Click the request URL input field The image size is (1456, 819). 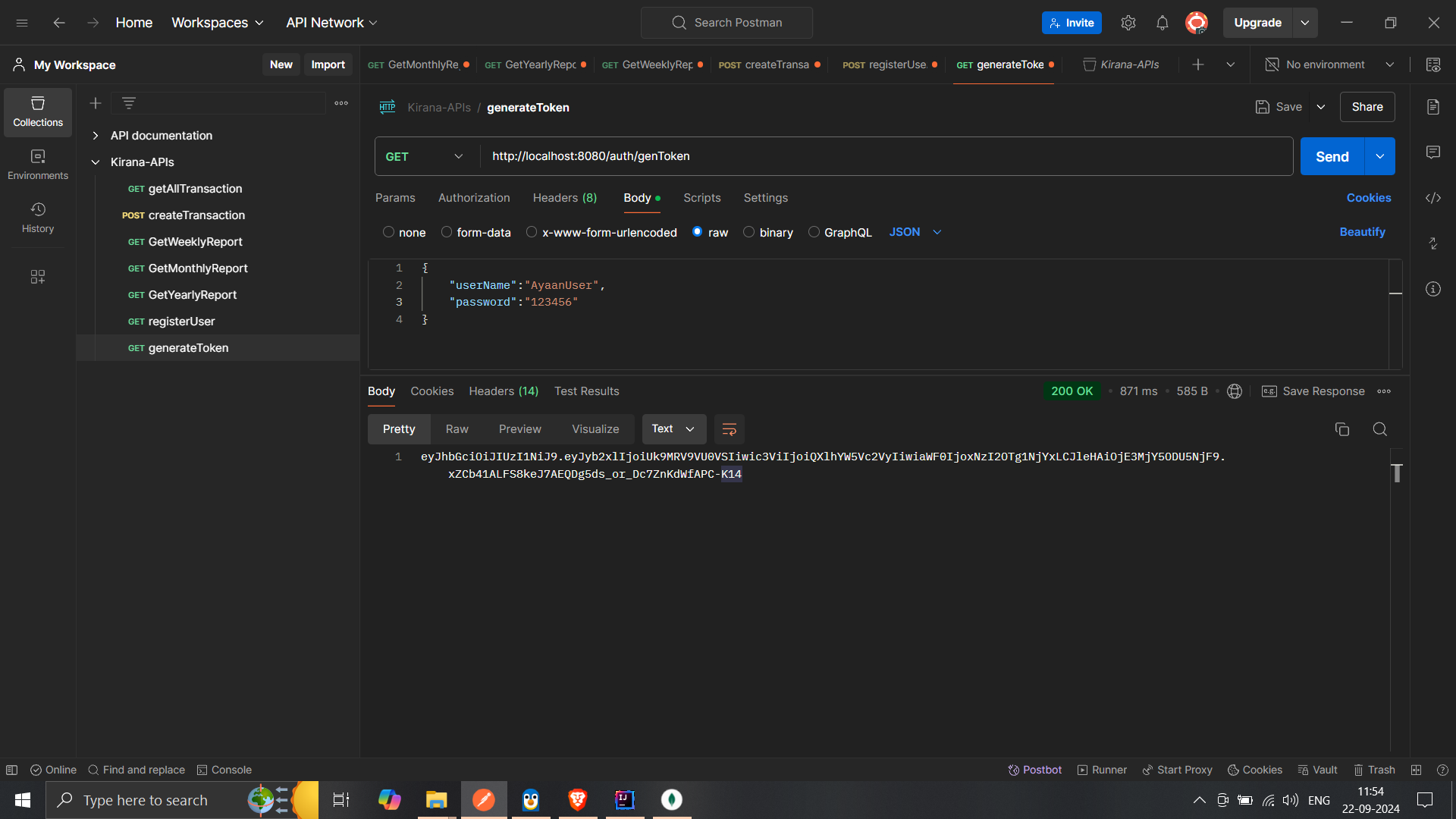[886, 156]
